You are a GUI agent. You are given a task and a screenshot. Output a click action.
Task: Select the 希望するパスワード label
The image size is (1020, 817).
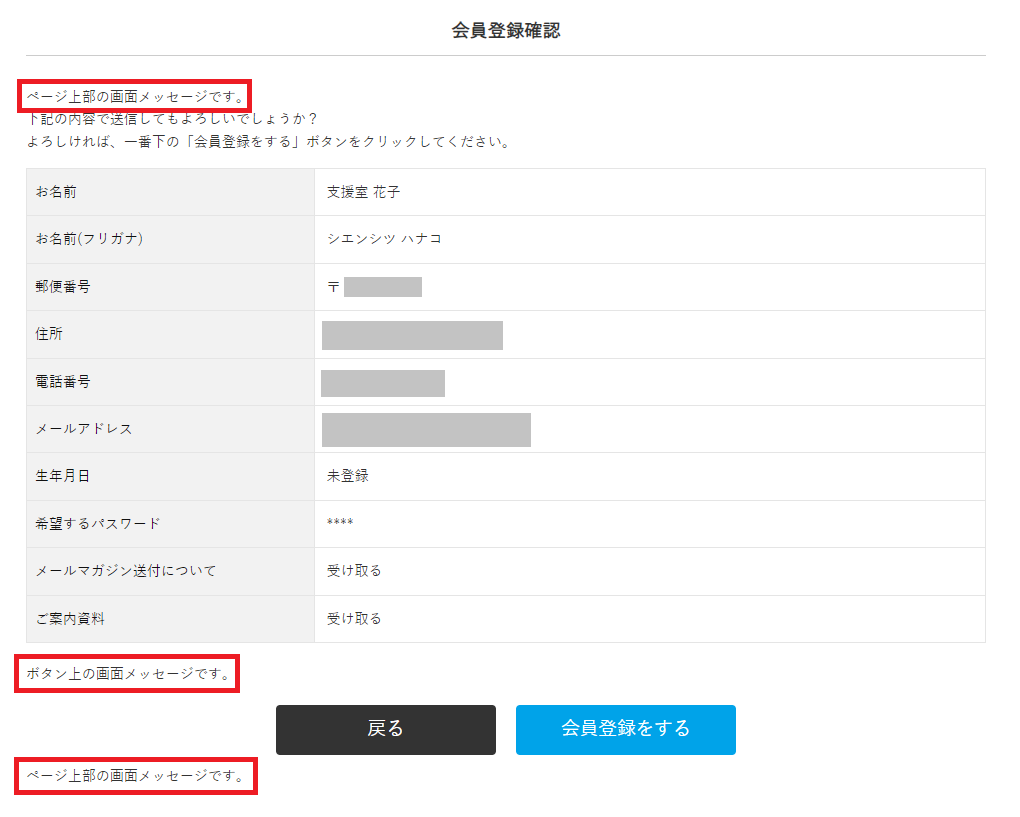coord(98,524)
